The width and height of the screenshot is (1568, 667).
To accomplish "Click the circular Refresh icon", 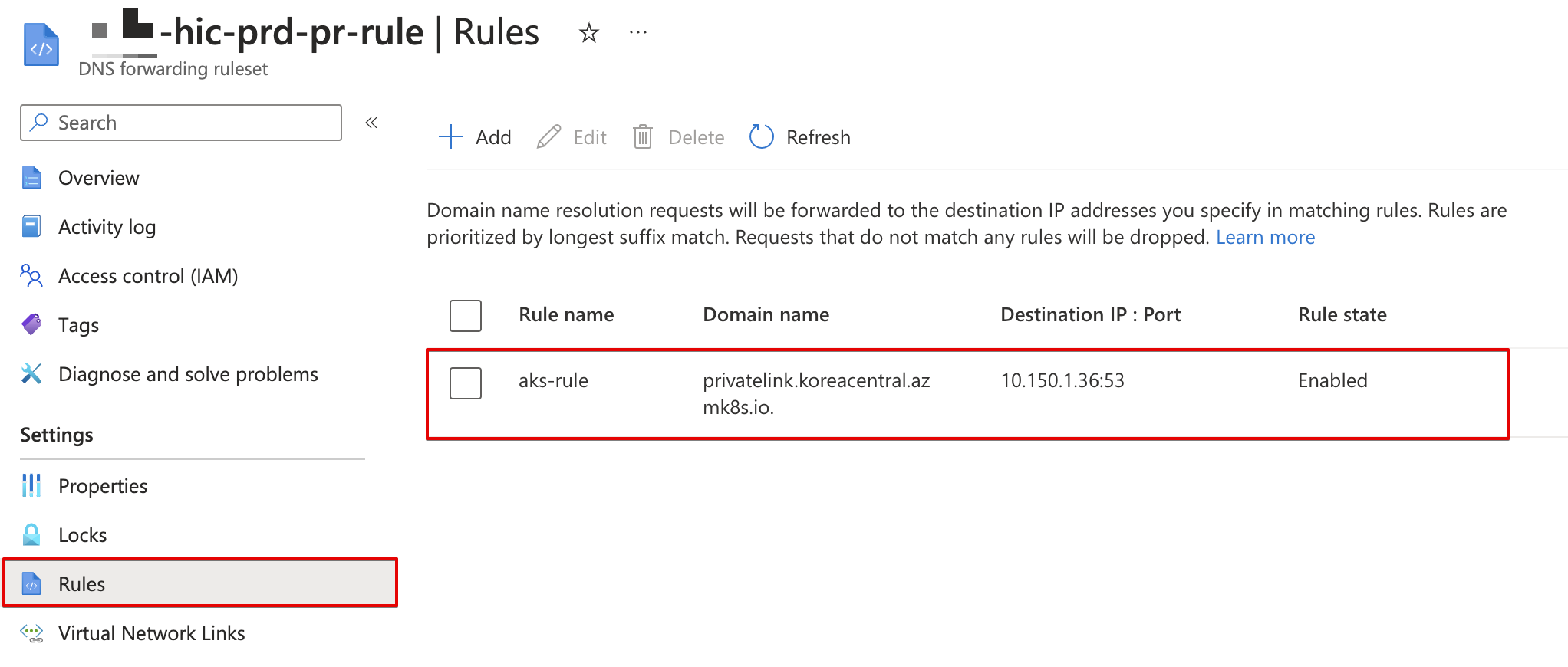I will coord(761,137).
